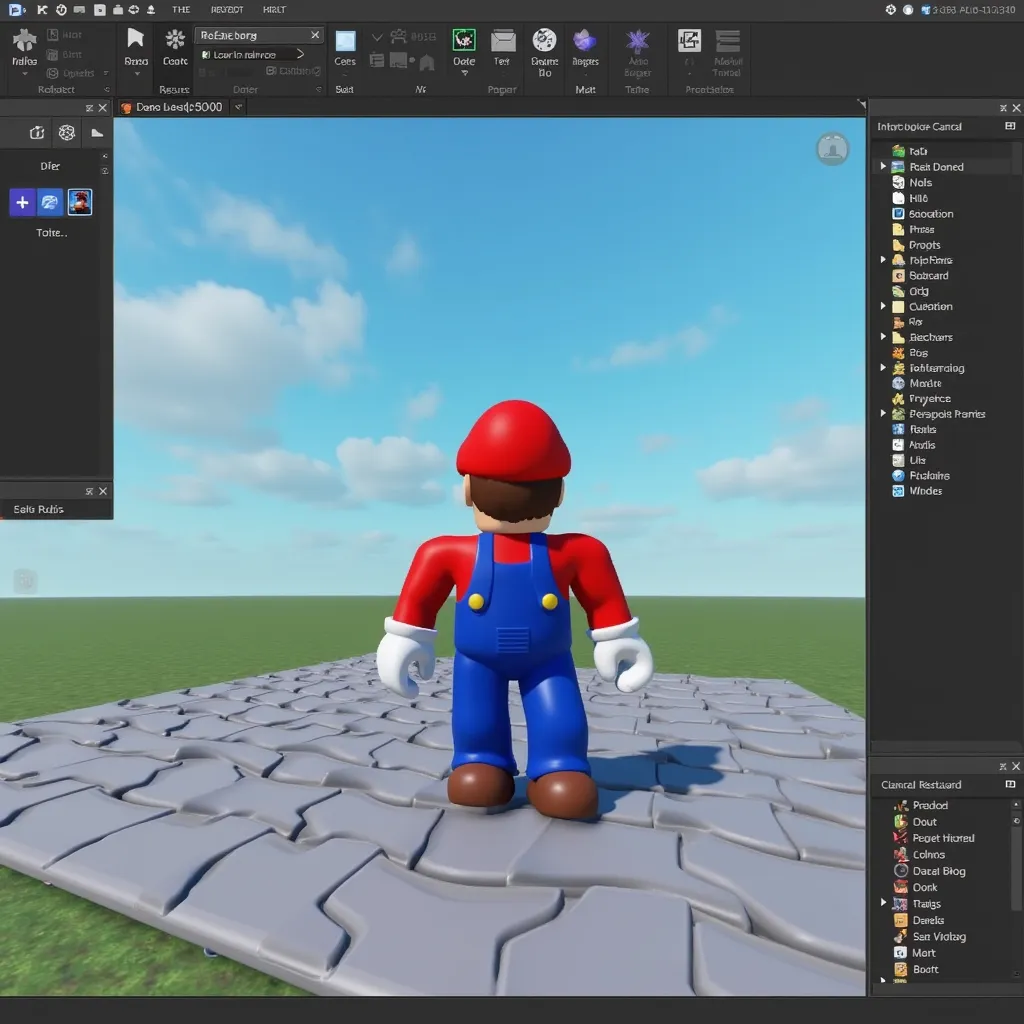Select the Mario character thumbnail under Dier
The image size is (1024, 1024).
[x=80, y=202]
